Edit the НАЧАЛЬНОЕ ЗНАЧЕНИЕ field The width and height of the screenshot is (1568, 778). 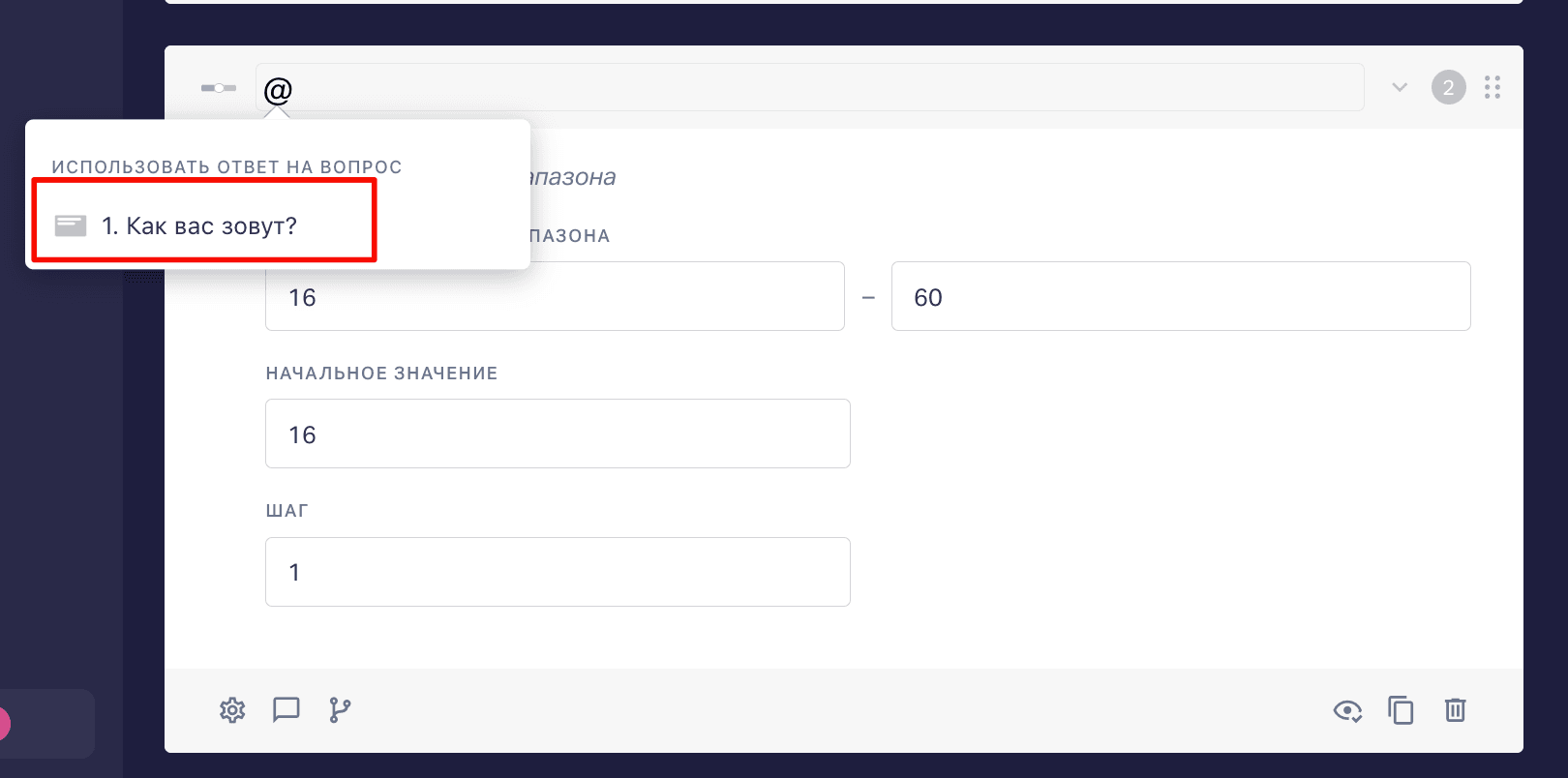click(x=558, y=434)
